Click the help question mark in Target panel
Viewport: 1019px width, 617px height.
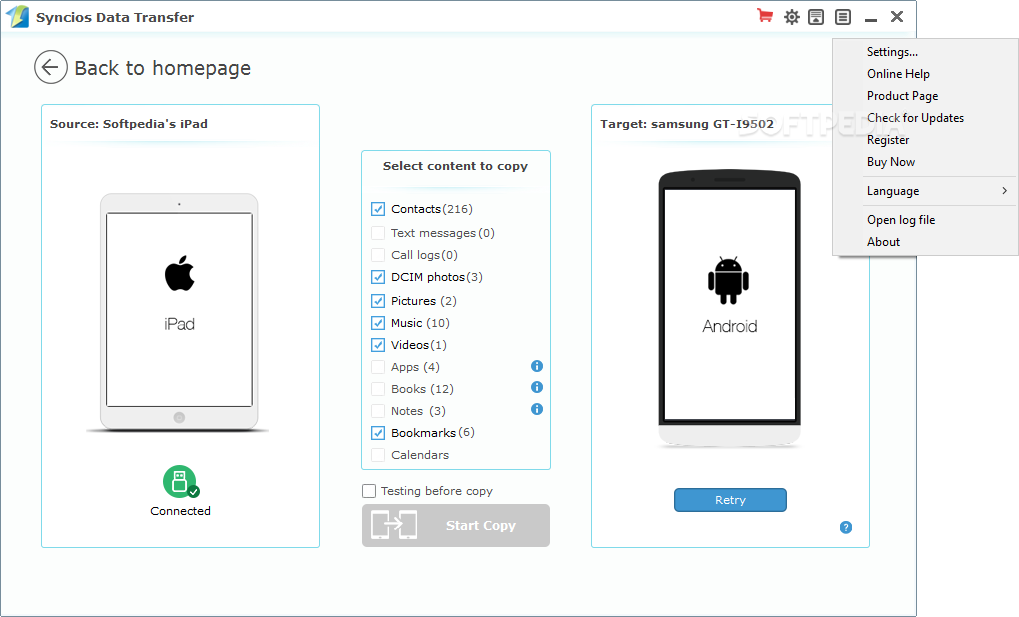(x=845, y=527)
